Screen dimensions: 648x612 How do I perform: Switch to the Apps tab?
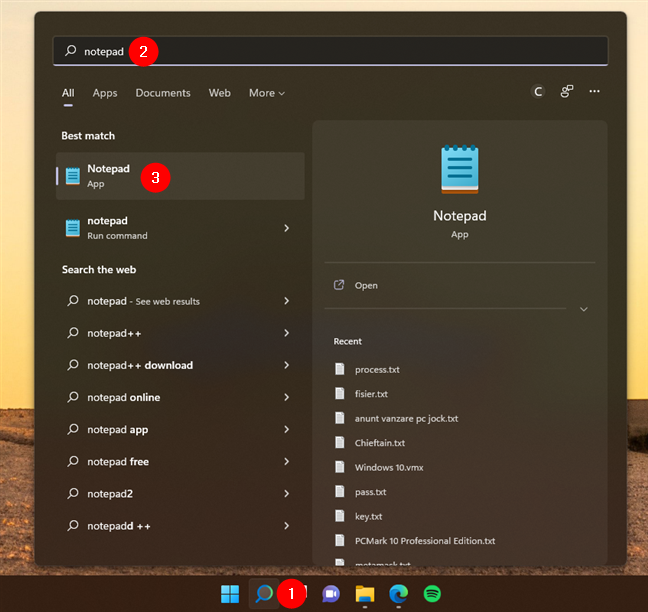coord(105,93)
